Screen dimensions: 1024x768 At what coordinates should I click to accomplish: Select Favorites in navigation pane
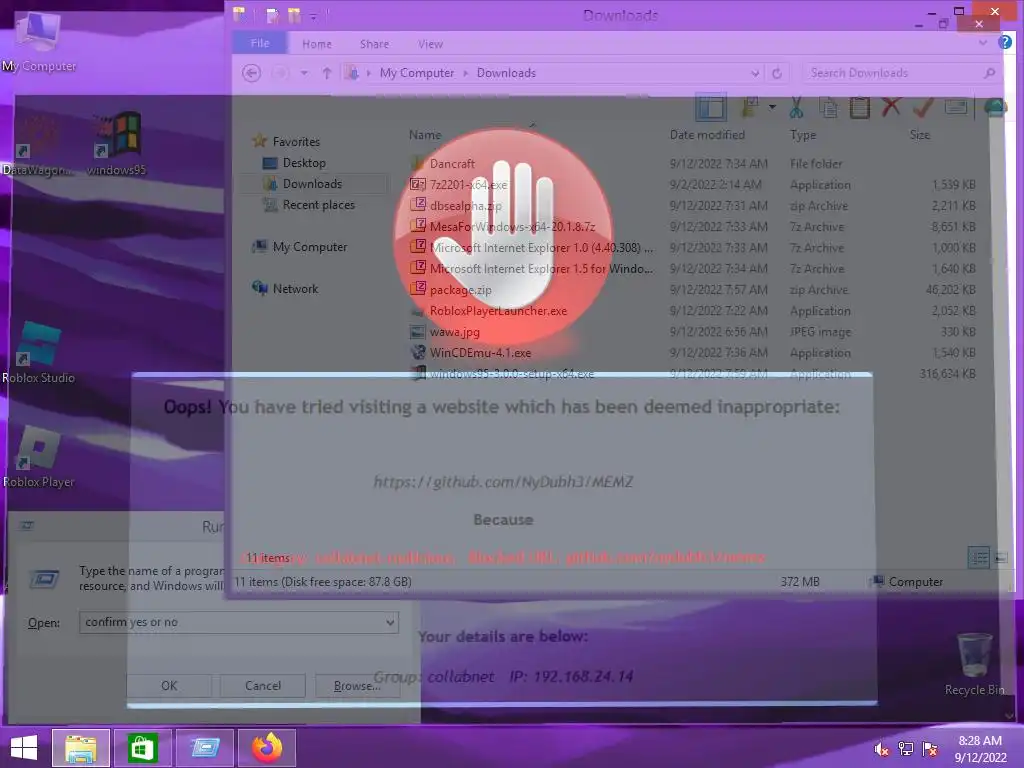pos(296,142)
